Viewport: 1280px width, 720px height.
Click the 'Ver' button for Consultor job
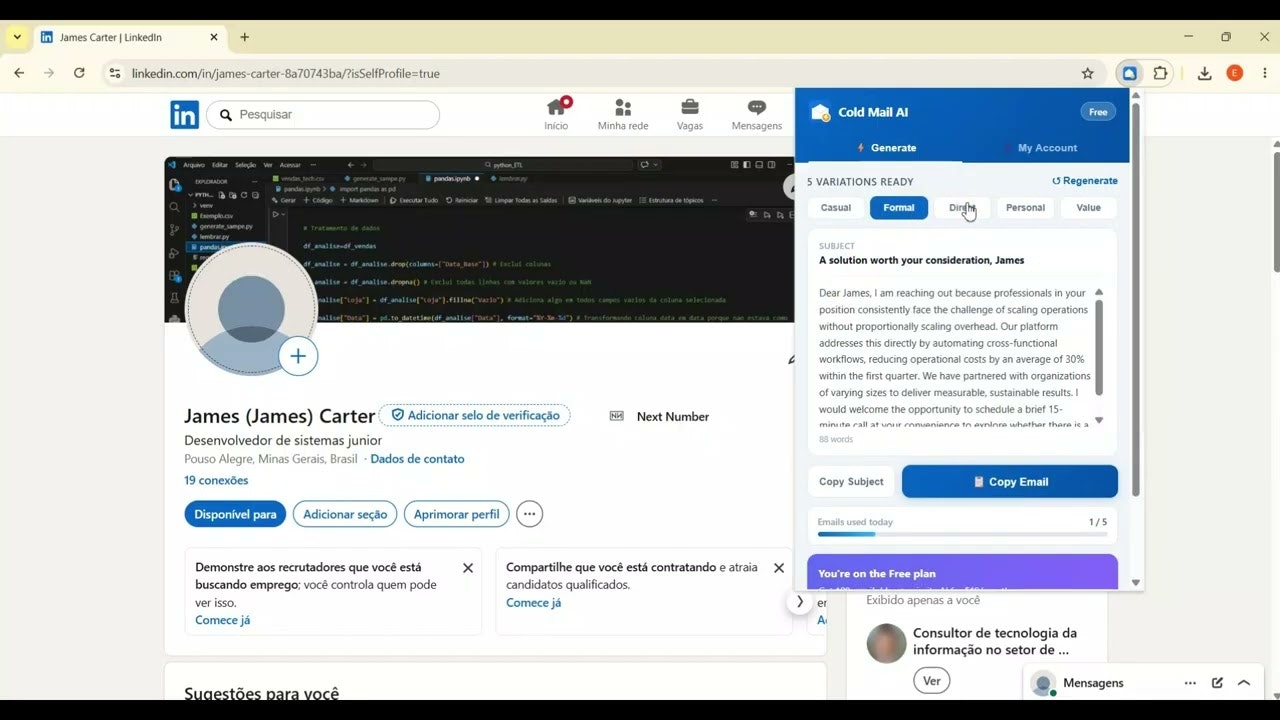pyautogui.click(x=932, y=681)
